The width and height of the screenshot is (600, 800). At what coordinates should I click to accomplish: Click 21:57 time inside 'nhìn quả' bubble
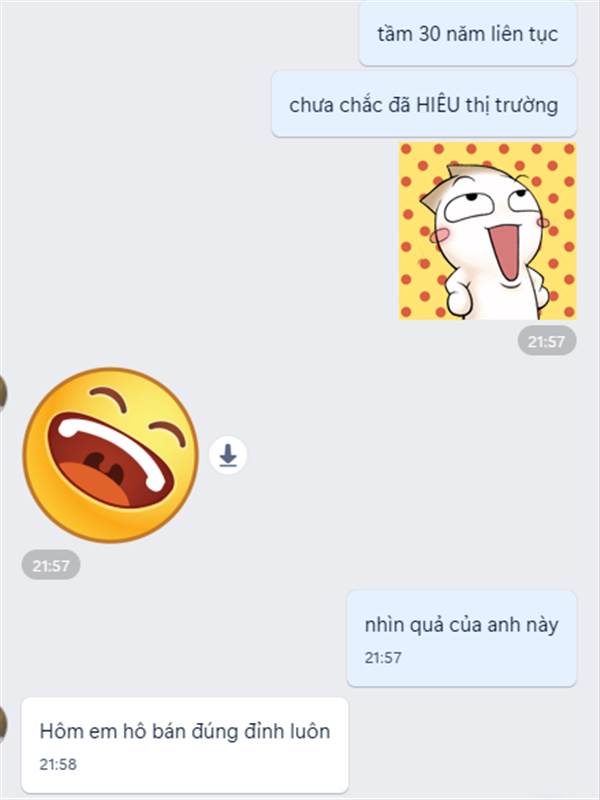[x=383, y=658]
